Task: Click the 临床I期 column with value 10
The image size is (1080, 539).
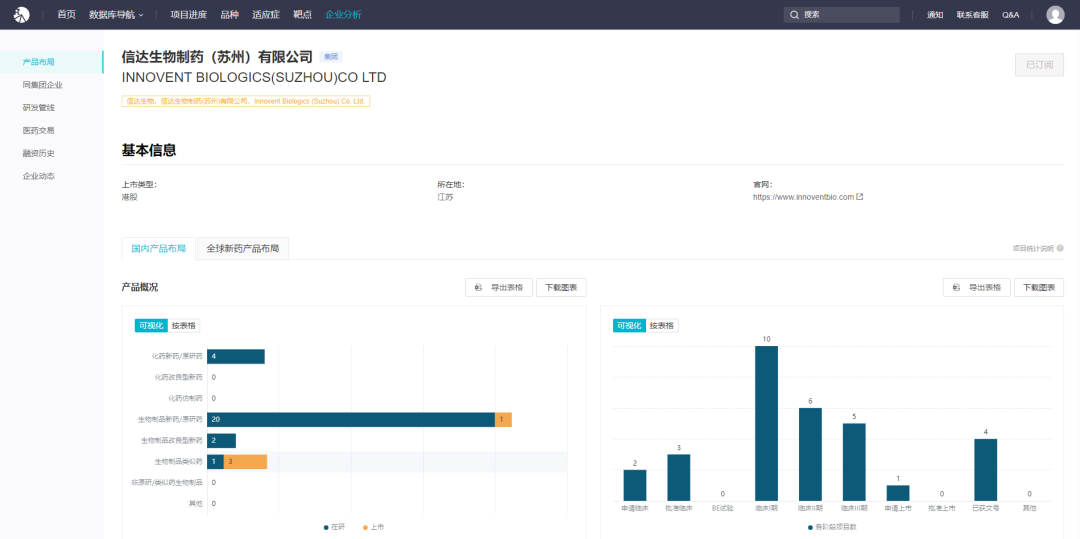Action: 767,423
